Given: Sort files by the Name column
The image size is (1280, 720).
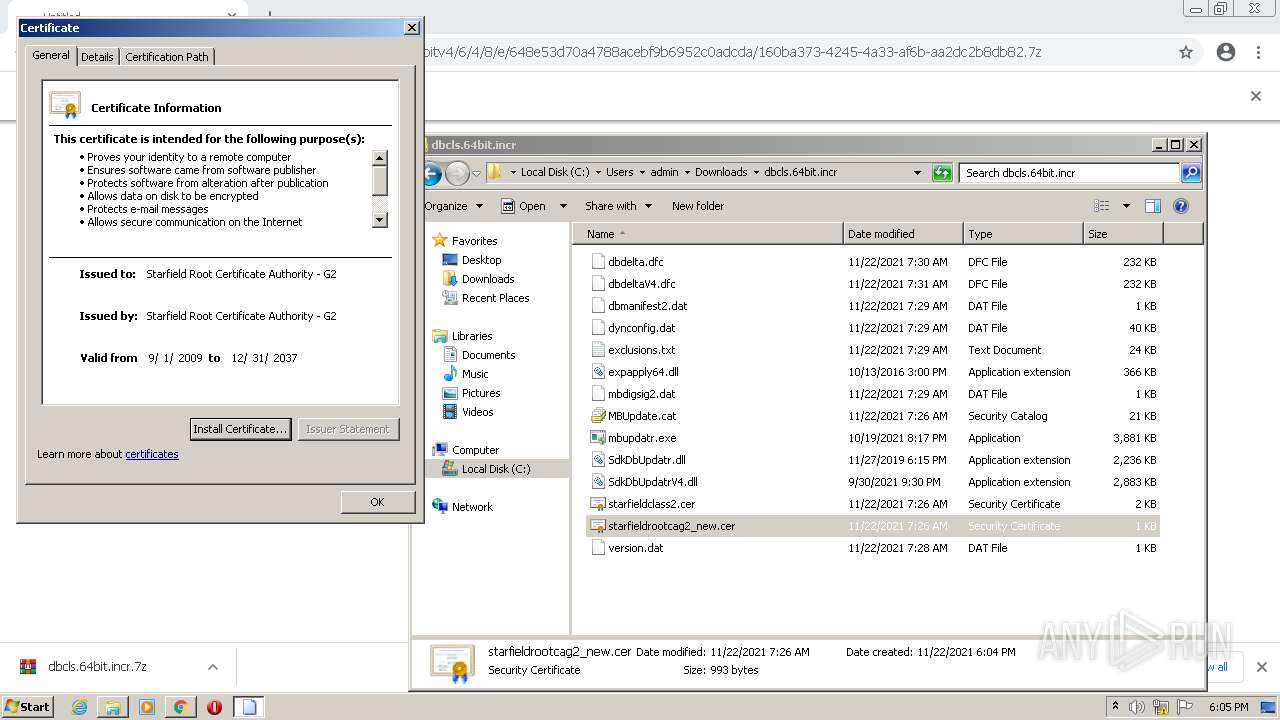Looking at the screenshot, I should (x=708, y=234).
